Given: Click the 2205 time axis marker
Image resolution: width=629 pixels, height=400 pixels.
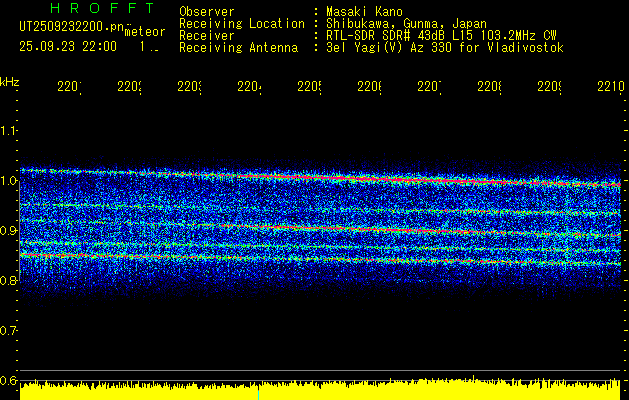Looking at the screenshot, I should [x=309, y=86].
